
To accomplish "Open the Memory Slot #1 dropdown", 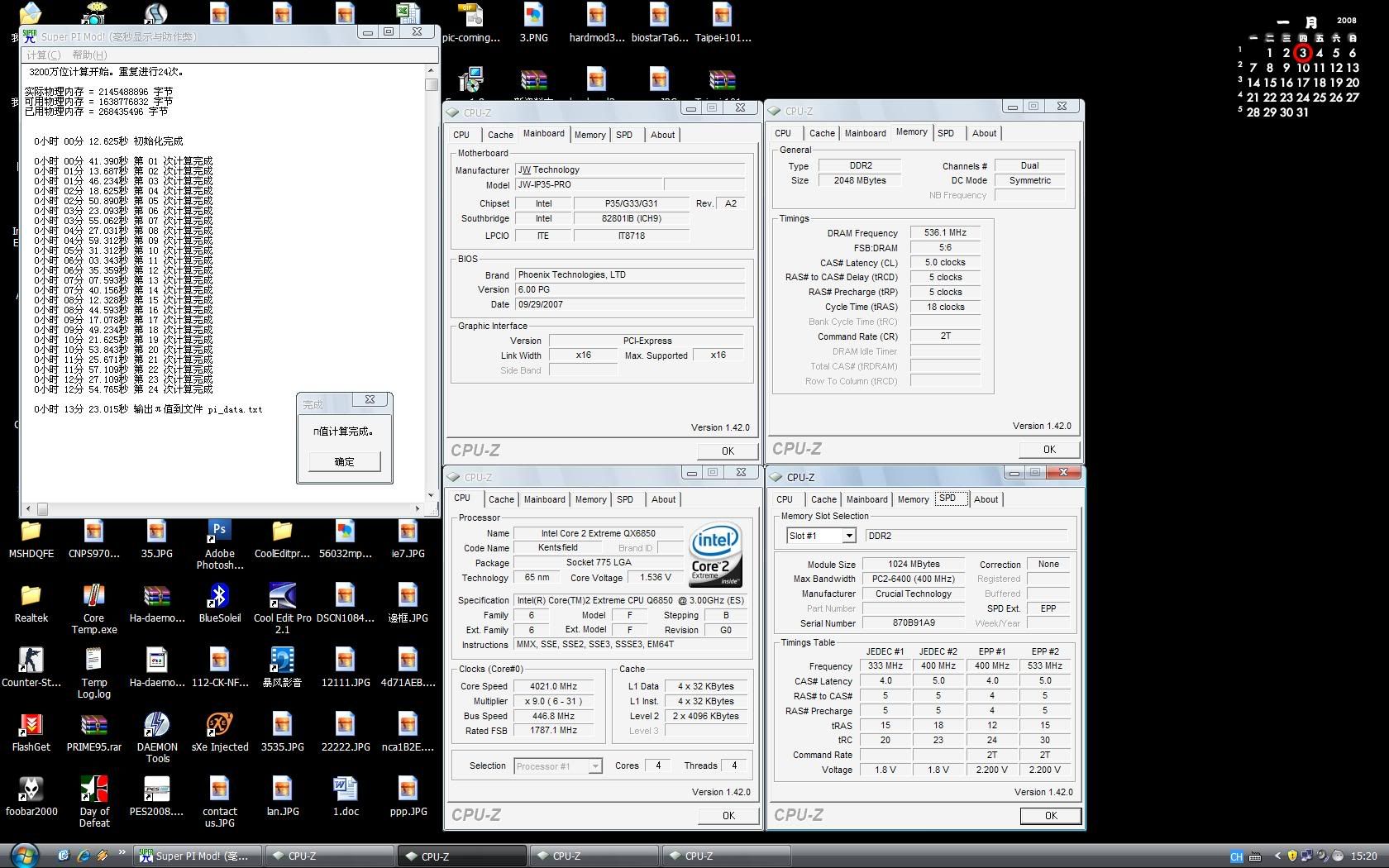I will point(848,536).
